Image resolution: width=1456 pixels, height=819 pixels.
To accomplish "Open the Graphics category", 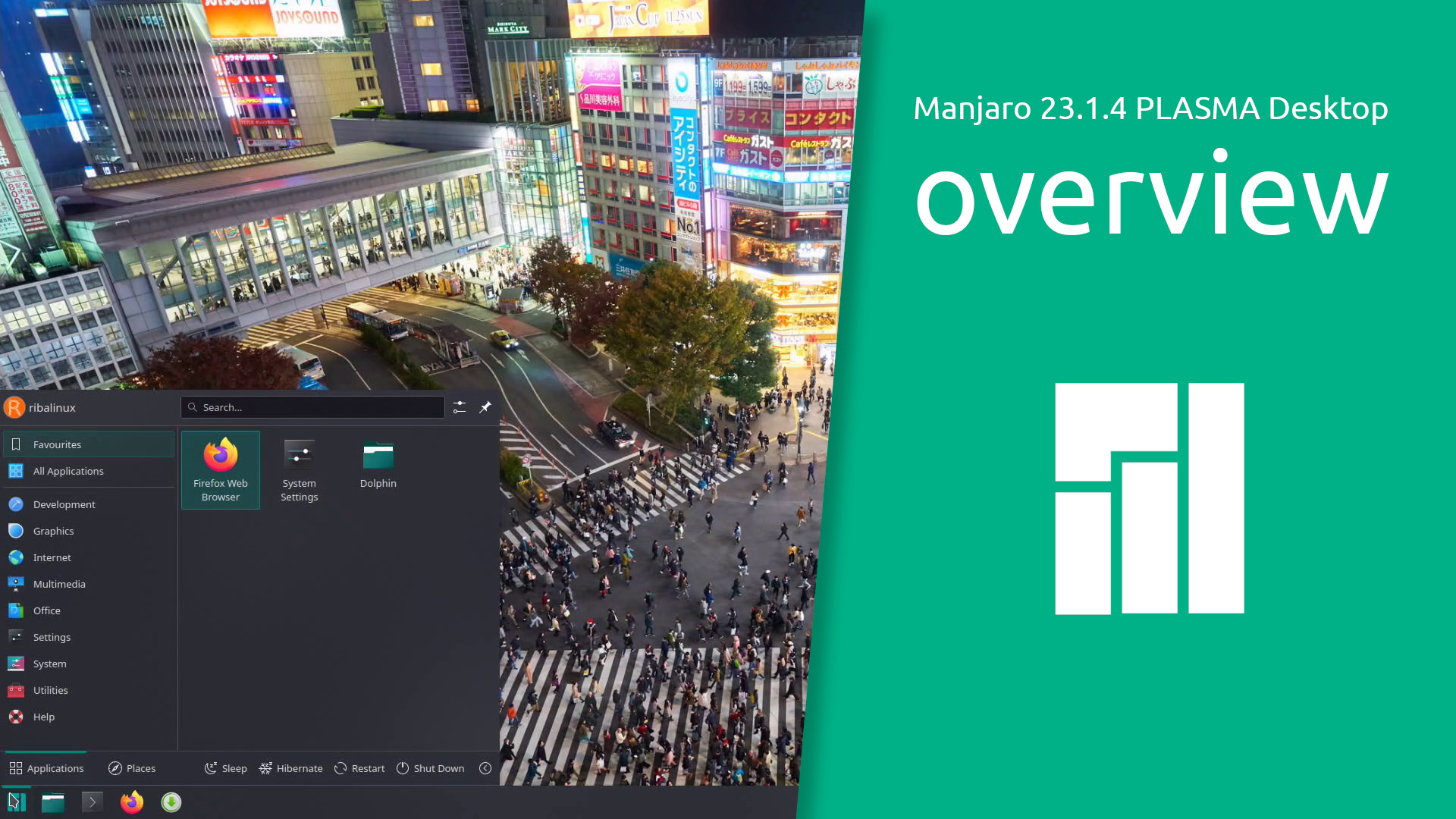I will click(x=89, y=531).
